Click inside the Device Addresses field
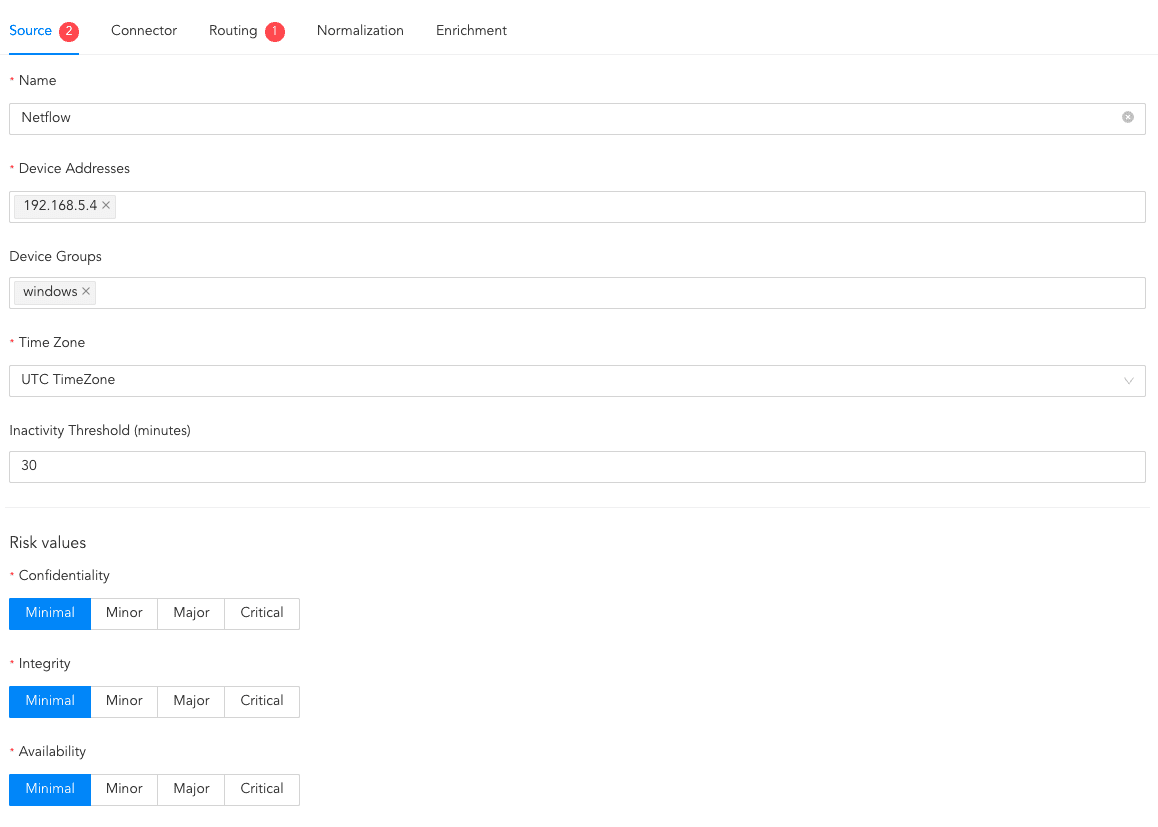 coord(630,207)
